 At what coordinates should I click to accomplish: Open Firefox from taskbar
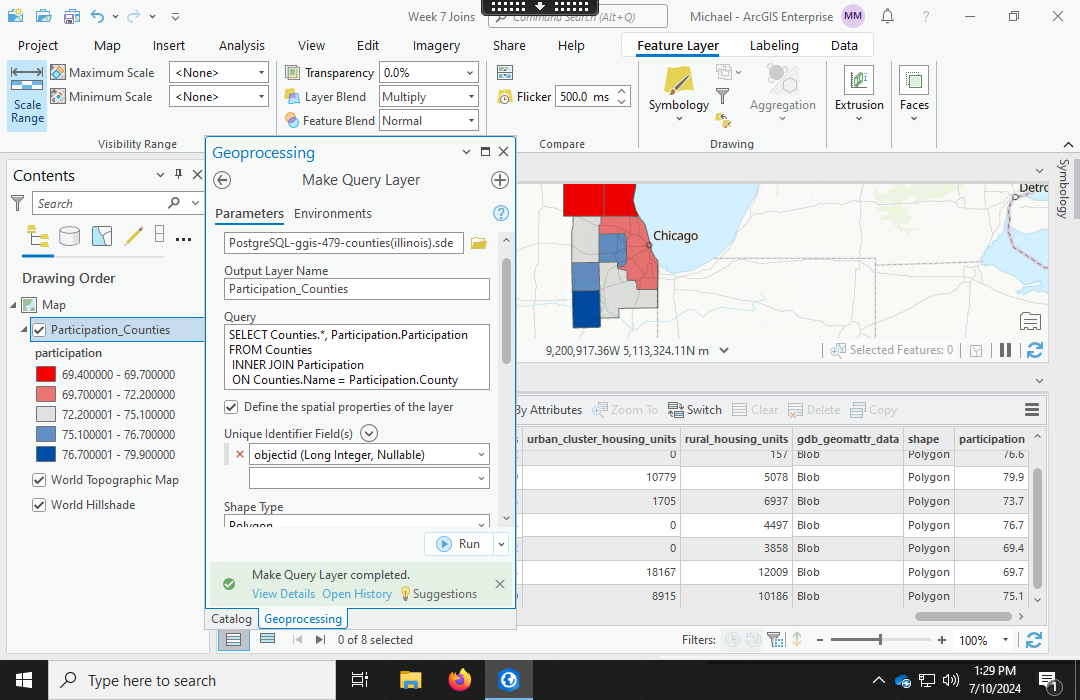tap(459, 680)
